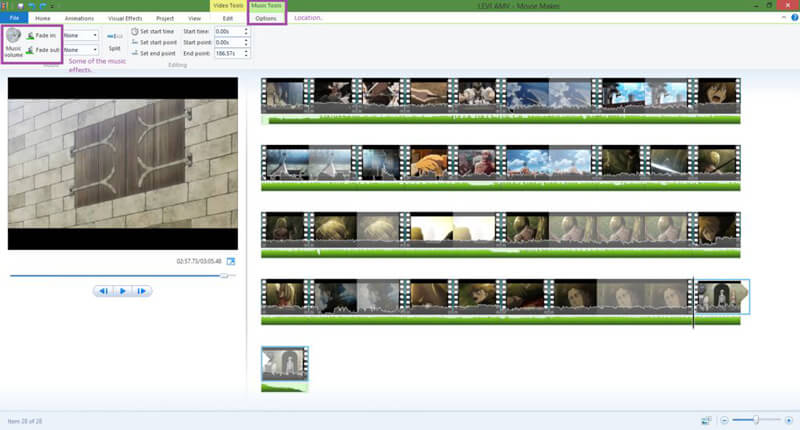The height and width of the screenshot is (430, 800).
Task: Open the Music volume control
Action: point(13,43)
